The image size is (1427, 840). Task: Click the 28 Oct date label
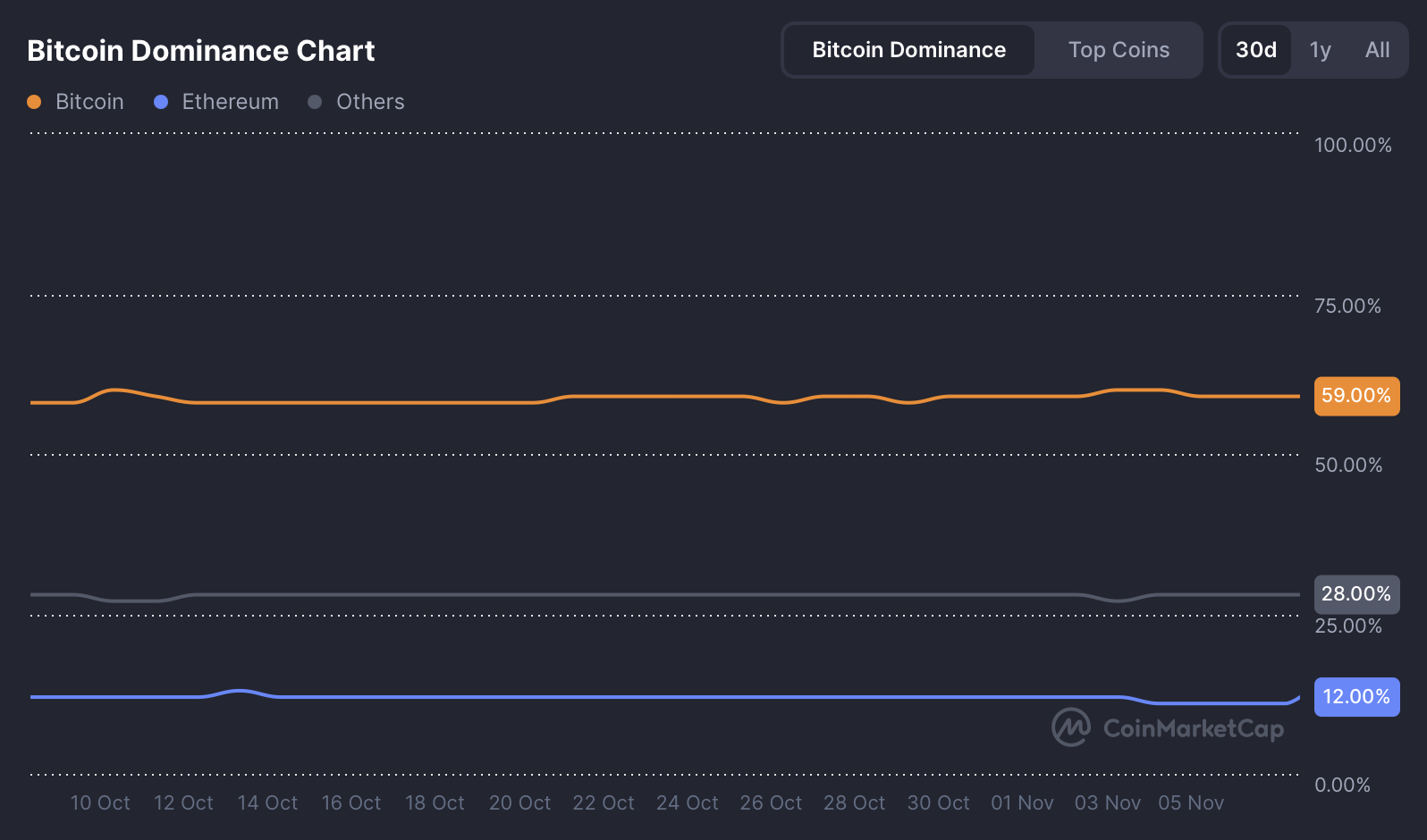click(x=854, y=803)
